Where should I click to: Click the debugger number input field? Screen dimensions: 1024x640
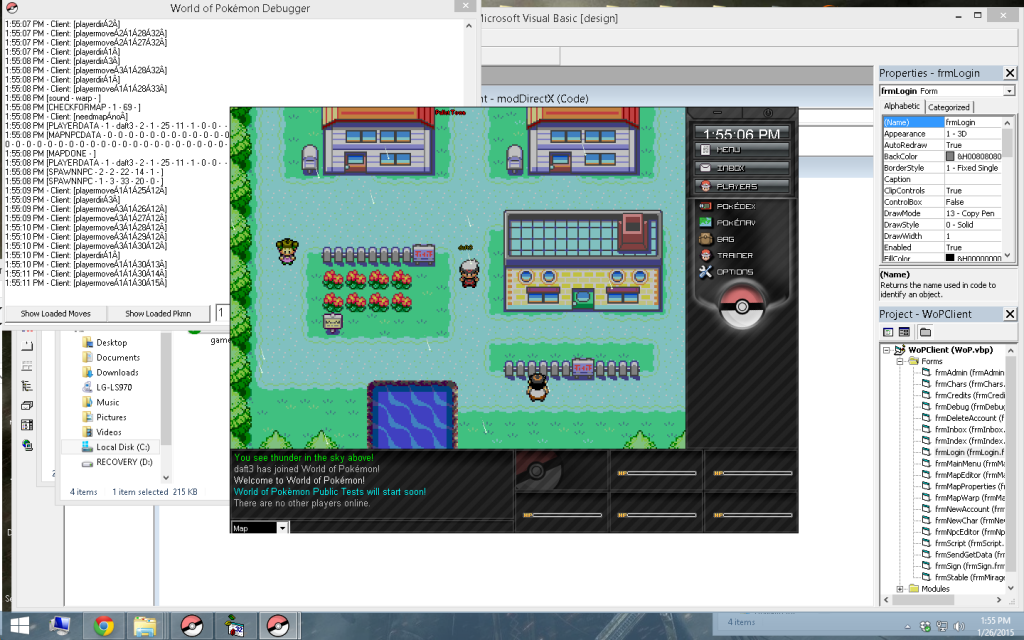222,313
